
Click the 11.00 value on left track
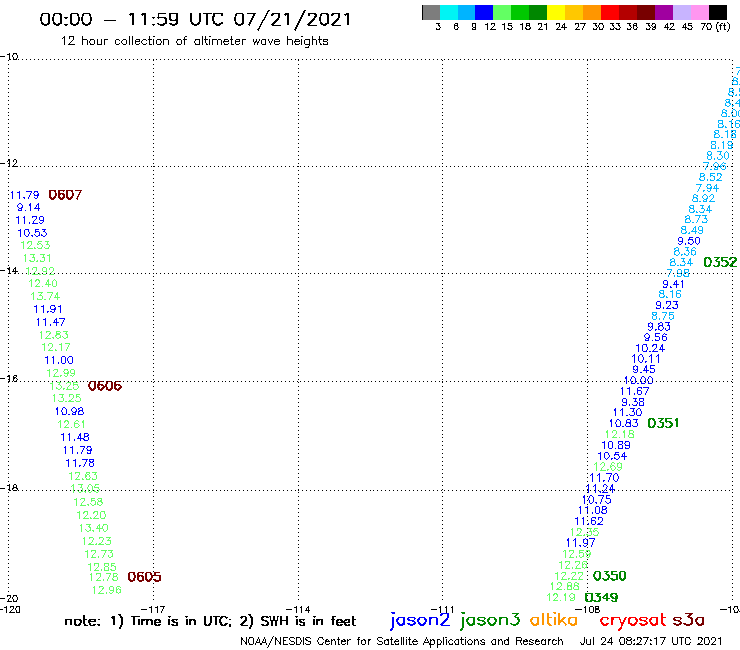coord(59,360)
